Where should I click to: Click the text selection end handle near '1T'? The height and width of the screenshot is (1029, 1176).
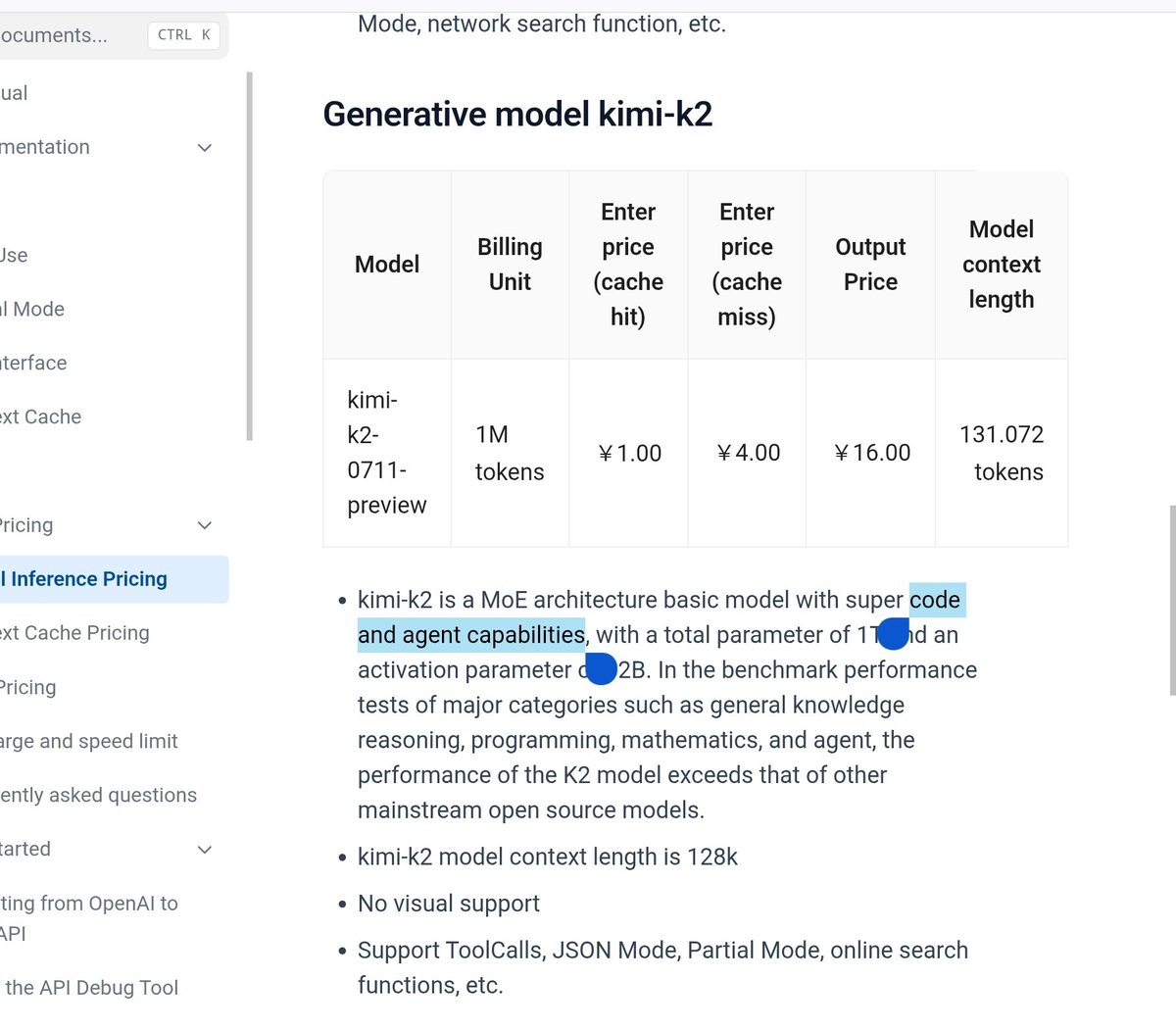tap(893, 635)
